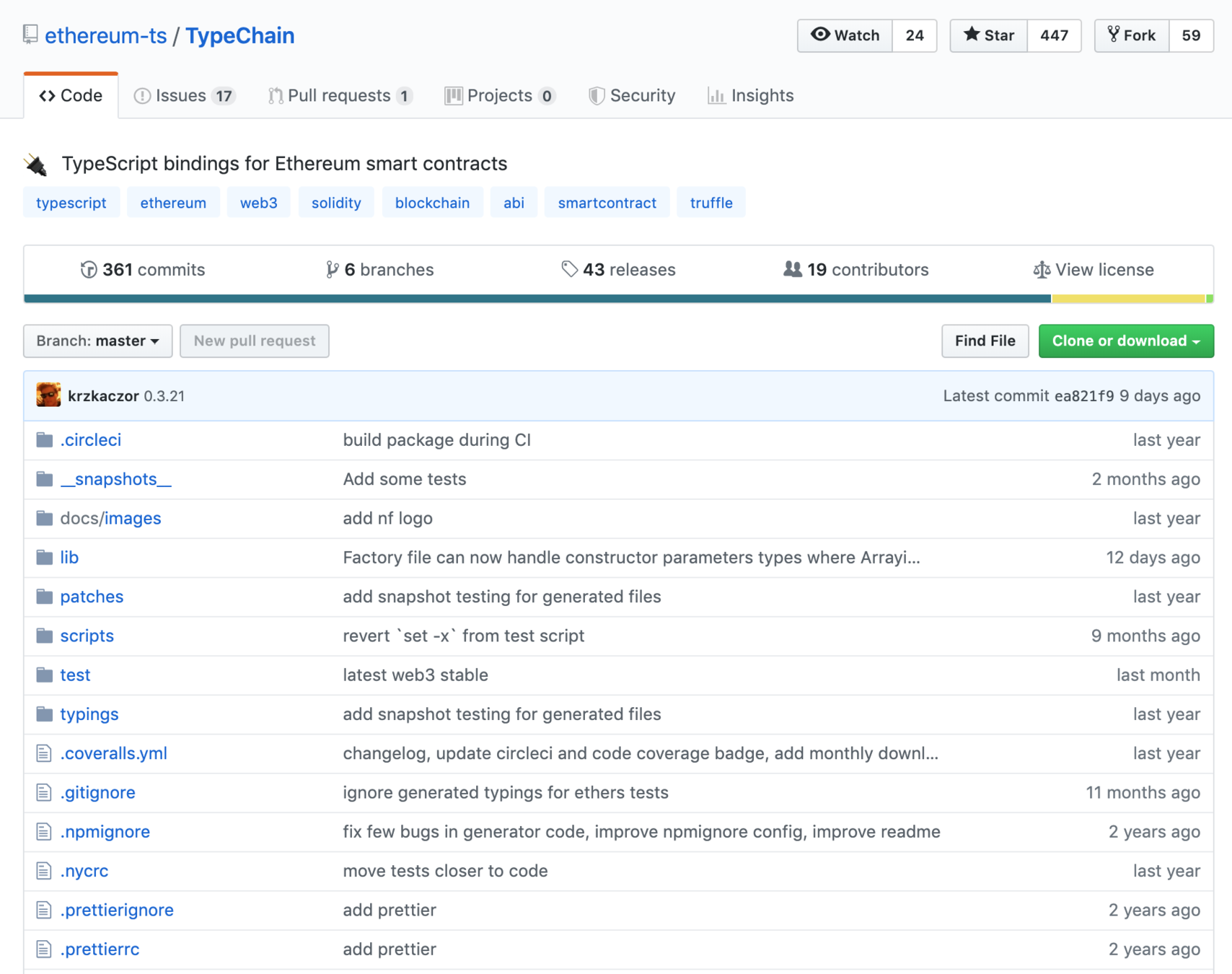
Task: Open the patches folder
Action: tap(92, 597)
